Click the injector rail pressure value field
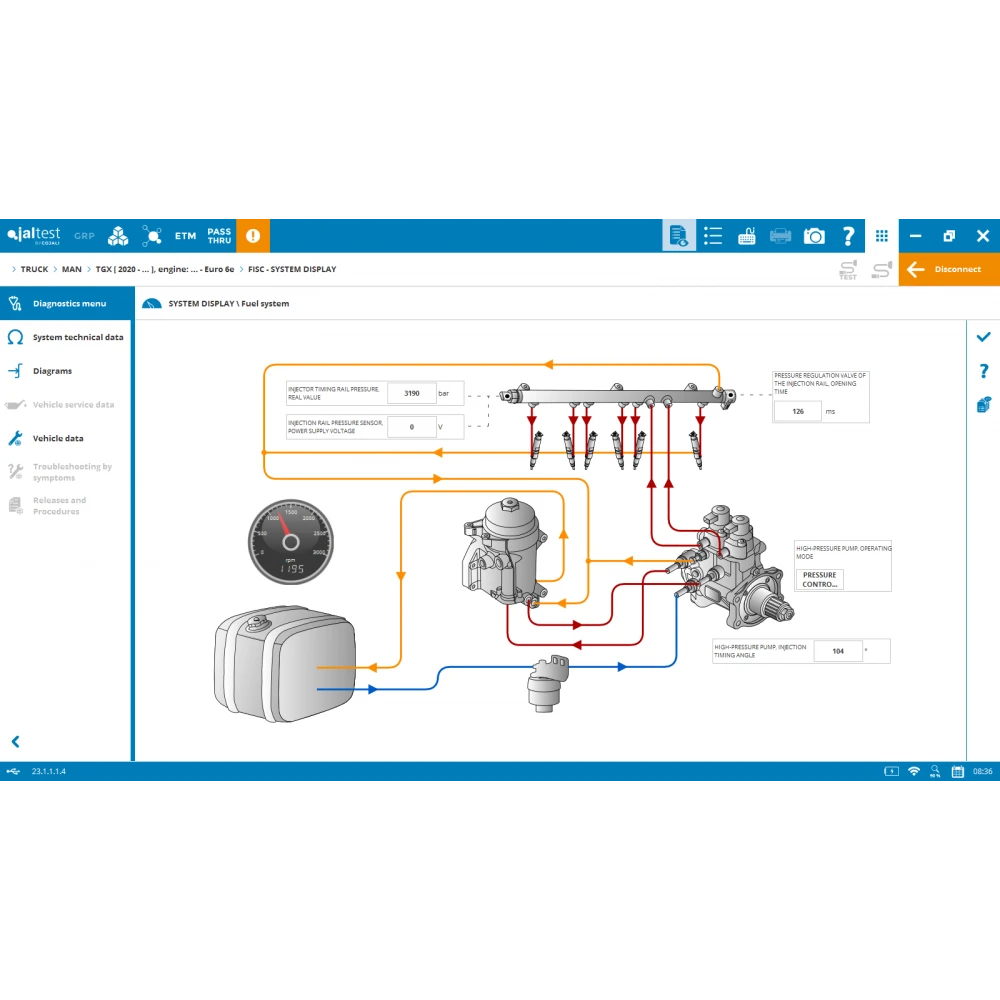The image size is (1000, 1000). [x=411, y=394]
